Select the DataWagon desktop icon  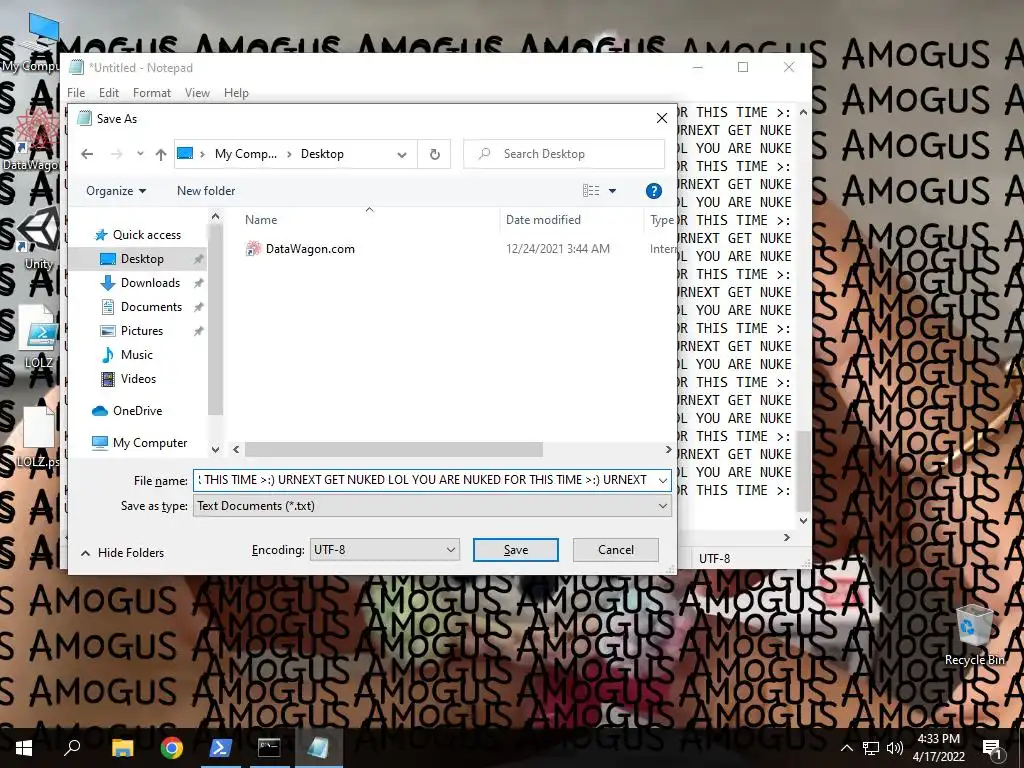33,140
